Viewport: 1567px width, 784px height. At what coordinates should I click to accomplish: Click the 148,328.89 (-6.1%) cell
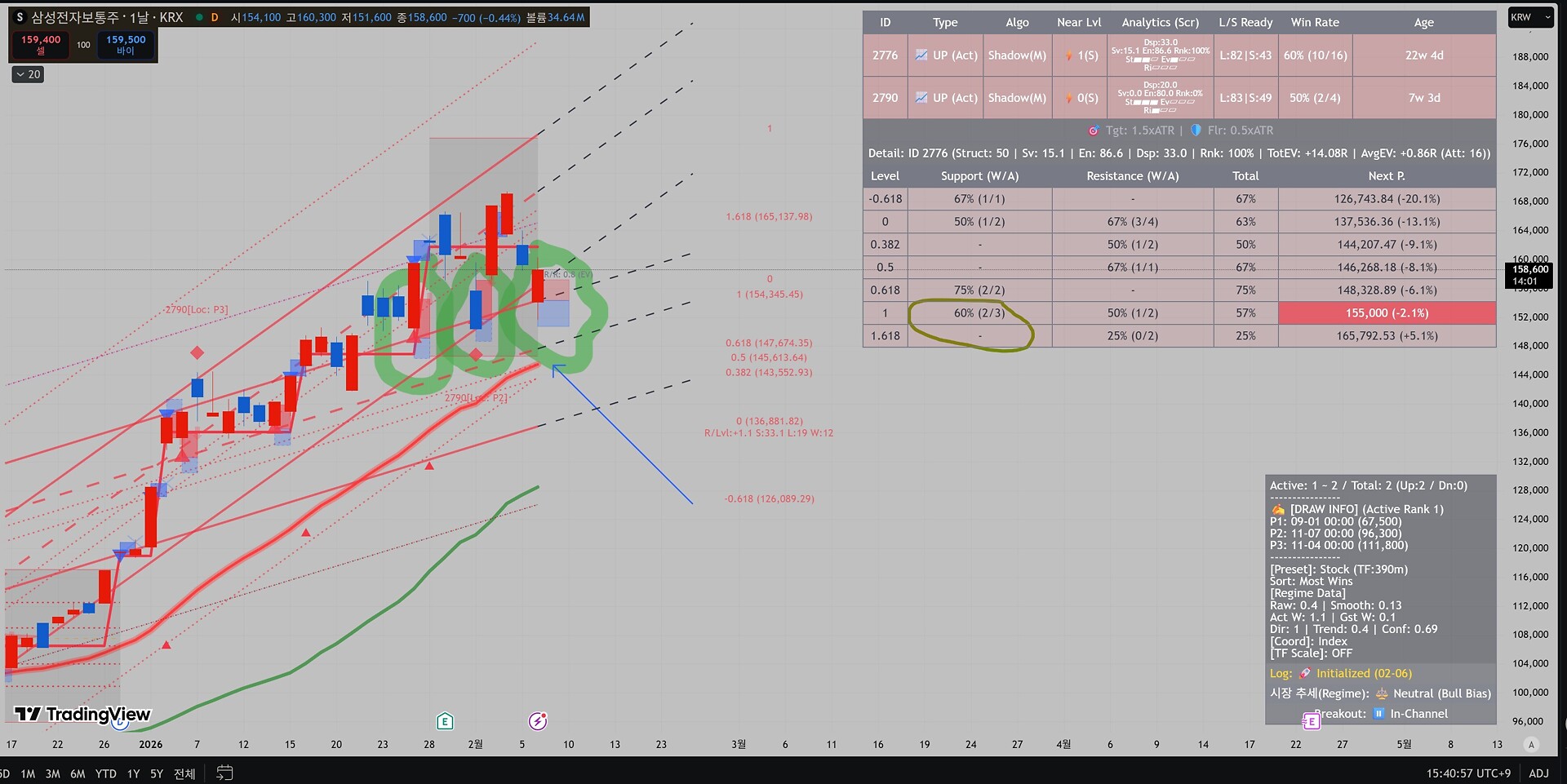[1387, 290]
